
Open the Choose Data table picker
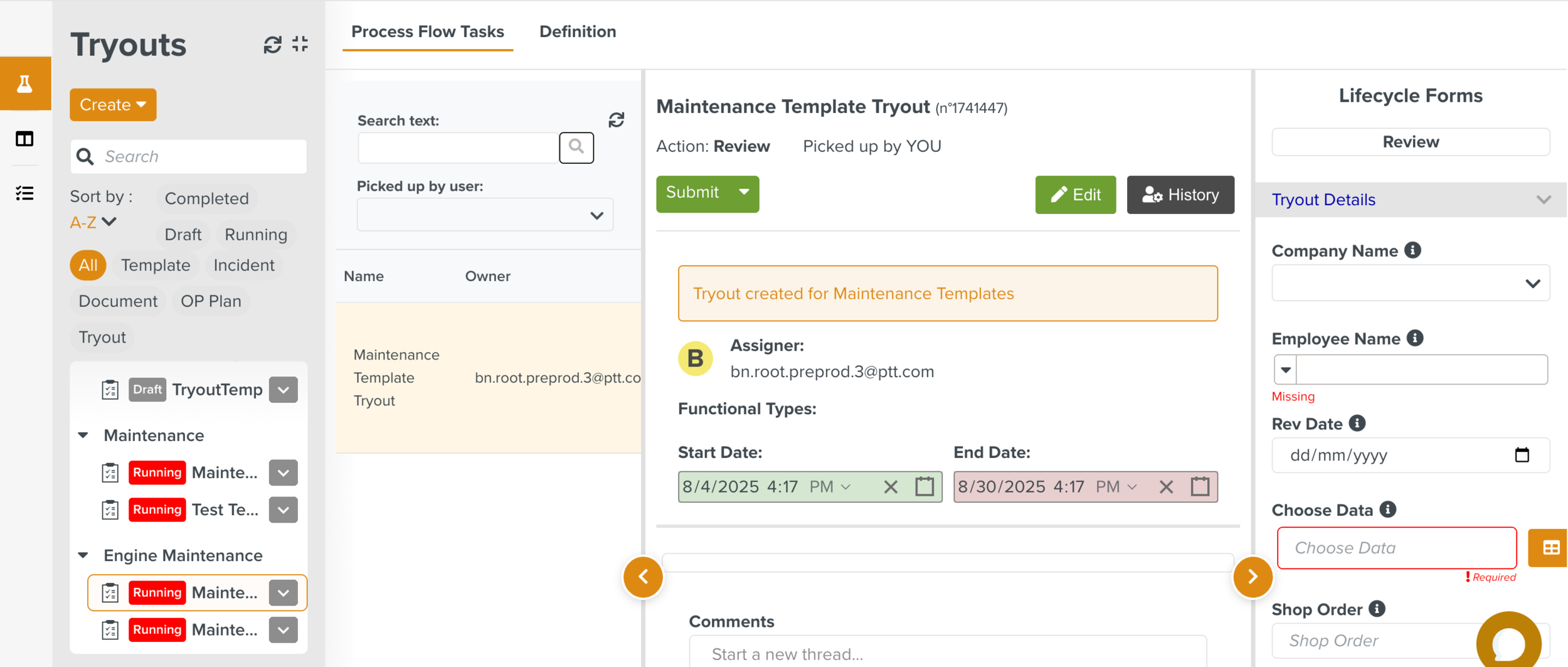click(1550, 548)
